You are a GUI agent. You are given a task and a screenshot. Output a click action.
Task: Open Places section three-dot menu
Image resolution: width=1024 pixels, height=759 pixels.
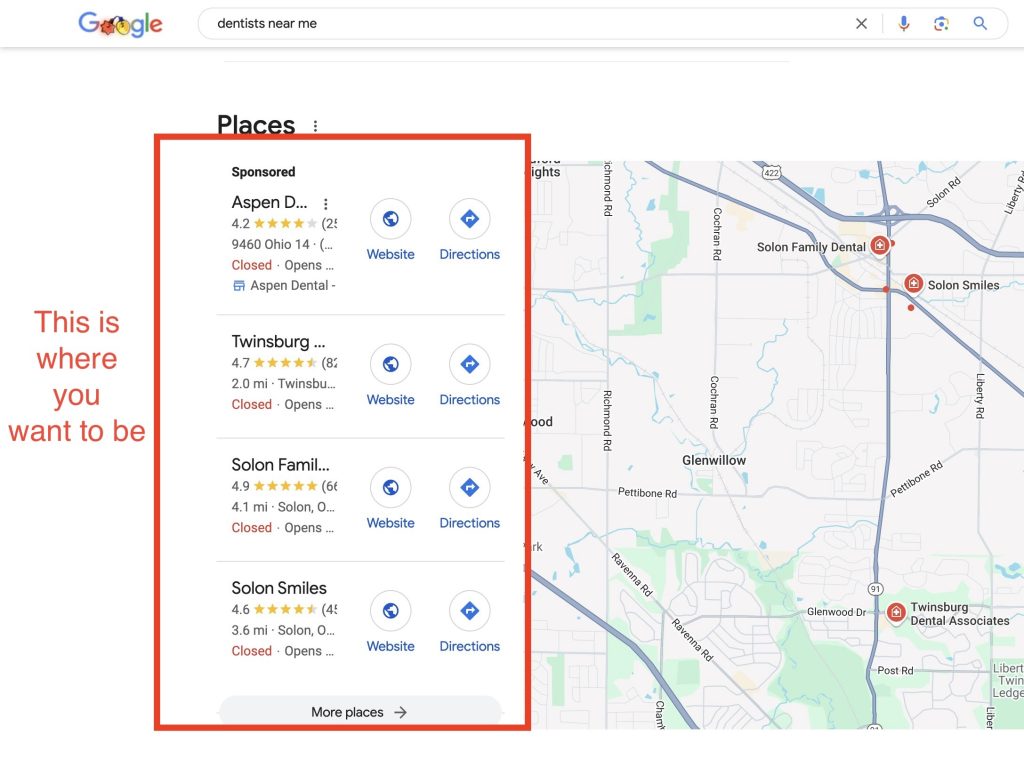(316, 126)
